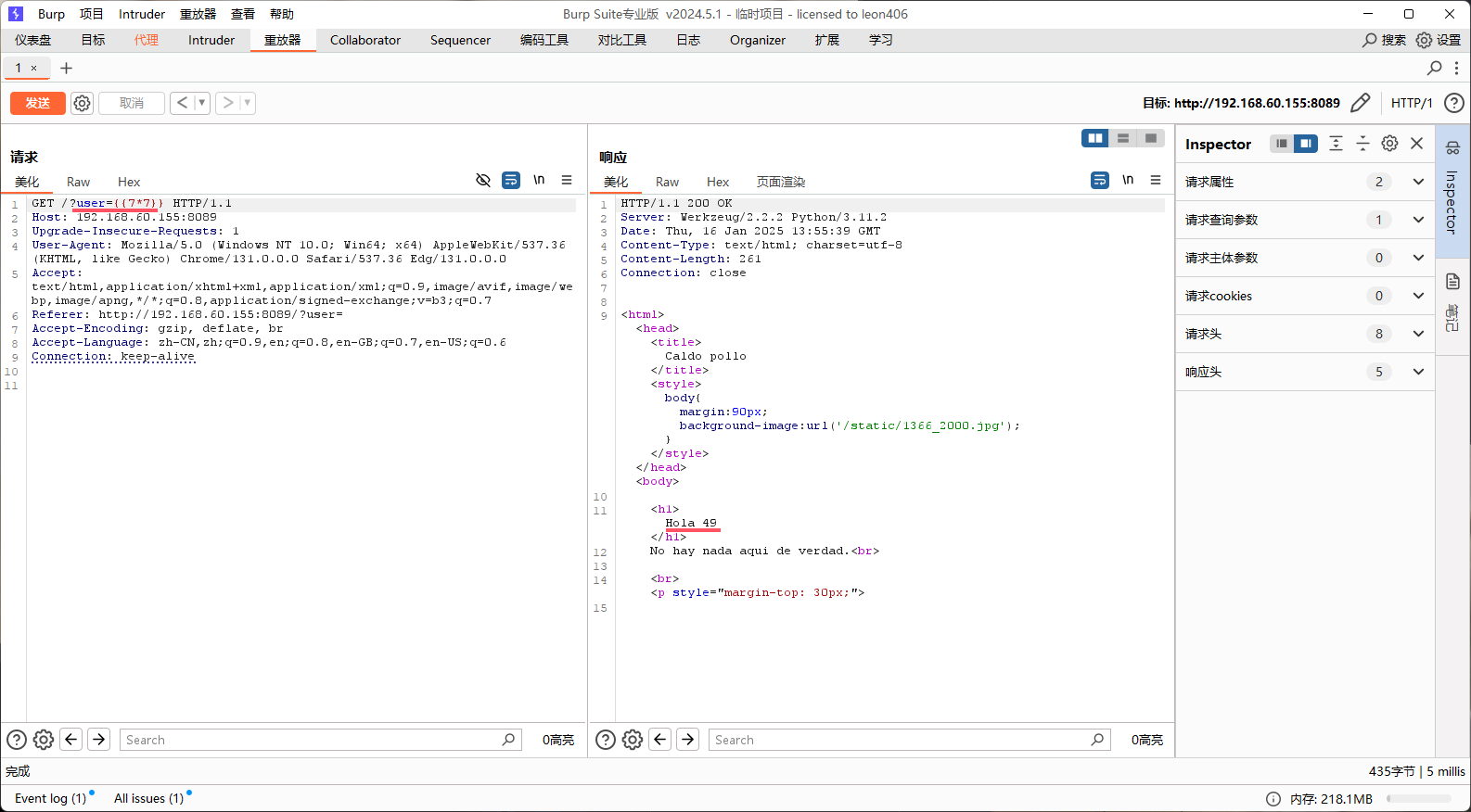Screen dimensions: 1471x812
Task: Open the Inspector settings gear icon
Action: click(1389, 144)
